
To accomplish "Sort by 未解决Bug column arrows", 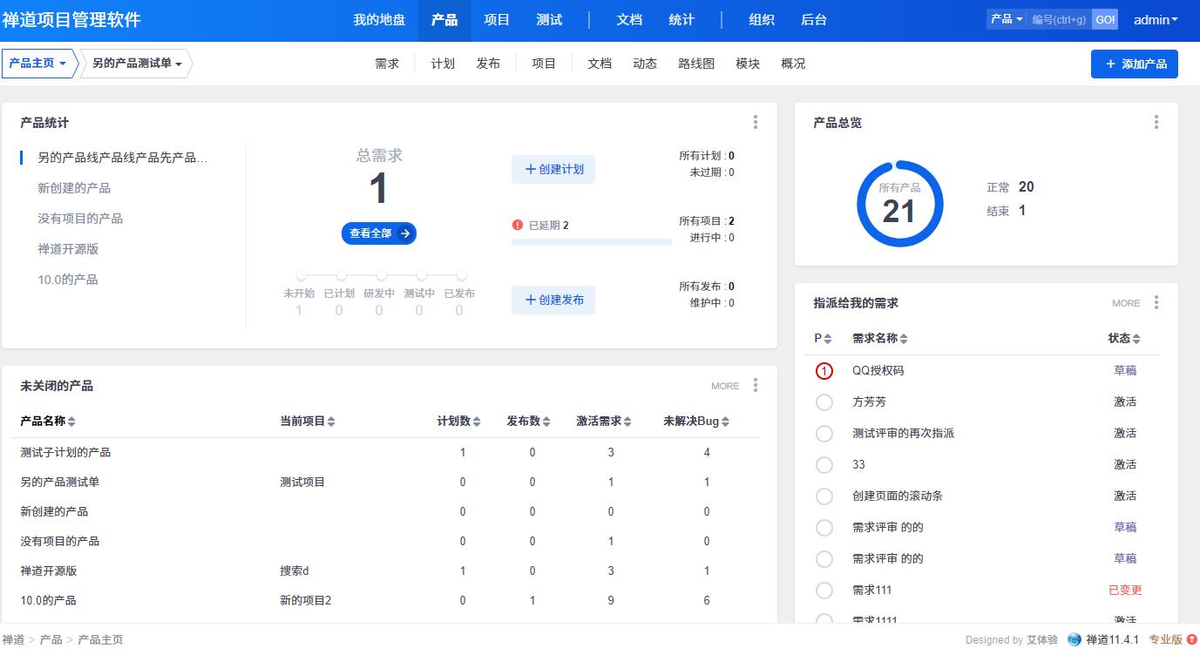I will coord(725,422).
